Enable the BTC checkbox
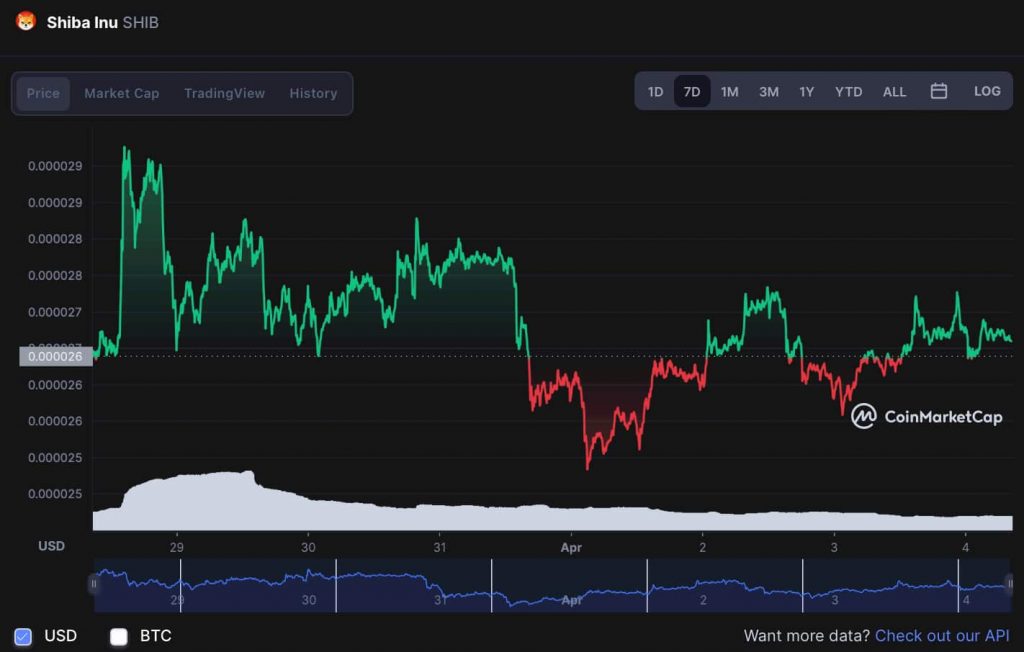Viewport: 1024px width, 652px height. coord(119,636)
